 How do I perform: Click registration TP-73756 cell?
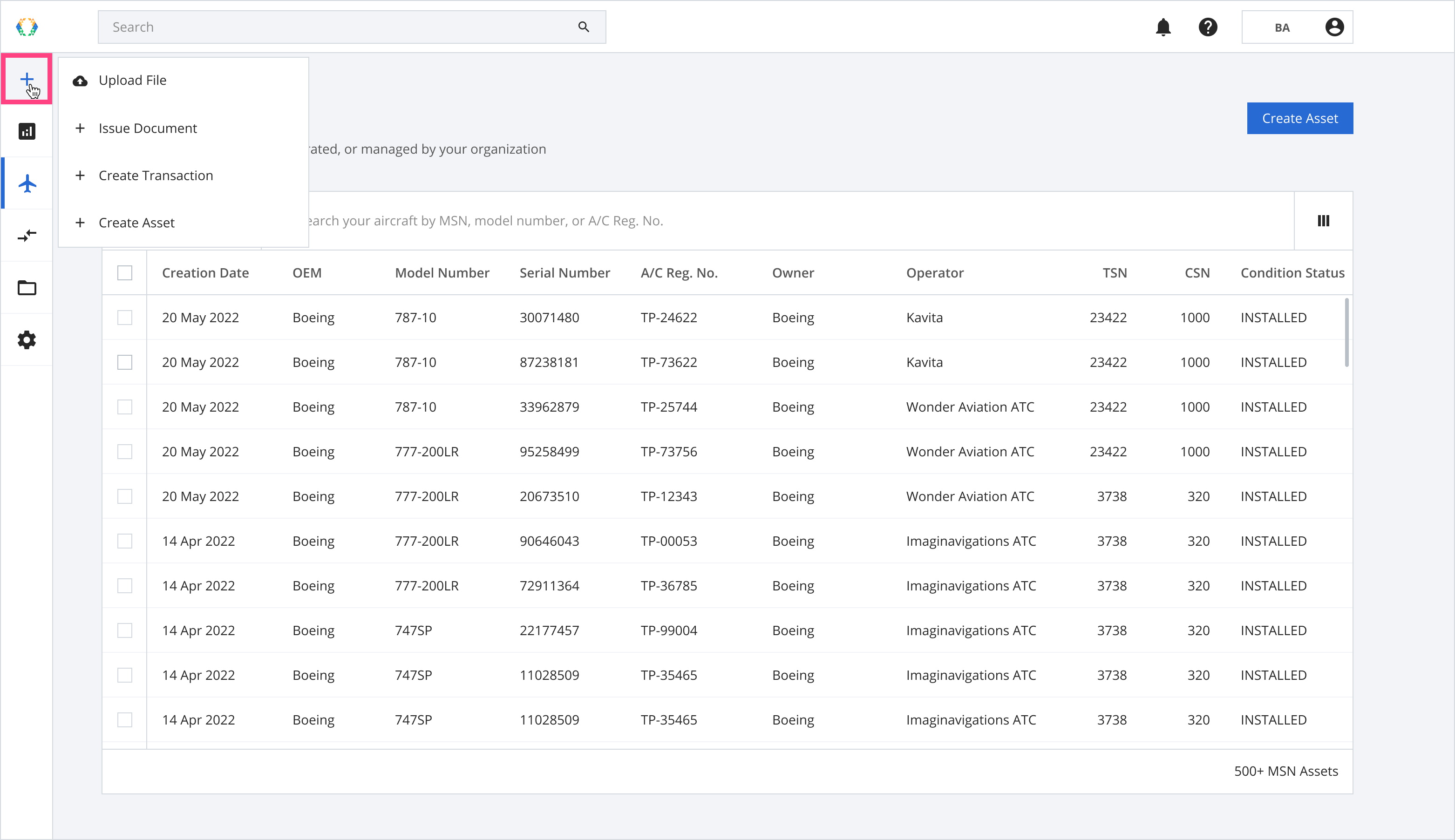(x=669, y=452)
